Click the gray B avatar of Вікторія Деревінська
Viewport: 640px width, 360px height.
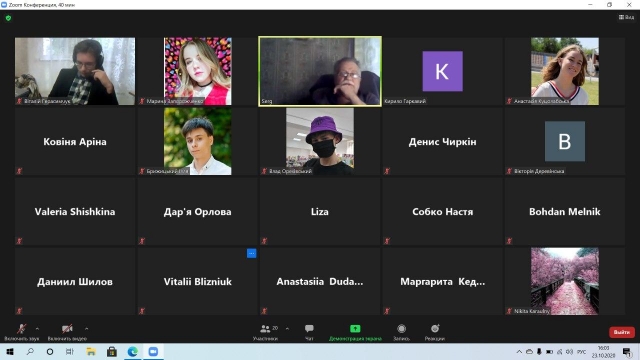pos(564,141)
